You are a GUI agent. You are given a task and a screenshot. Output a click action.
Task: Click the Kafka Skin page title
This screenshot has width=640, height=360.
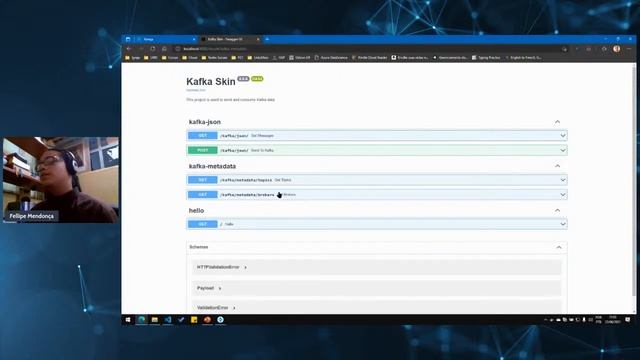tap(211, 82)
